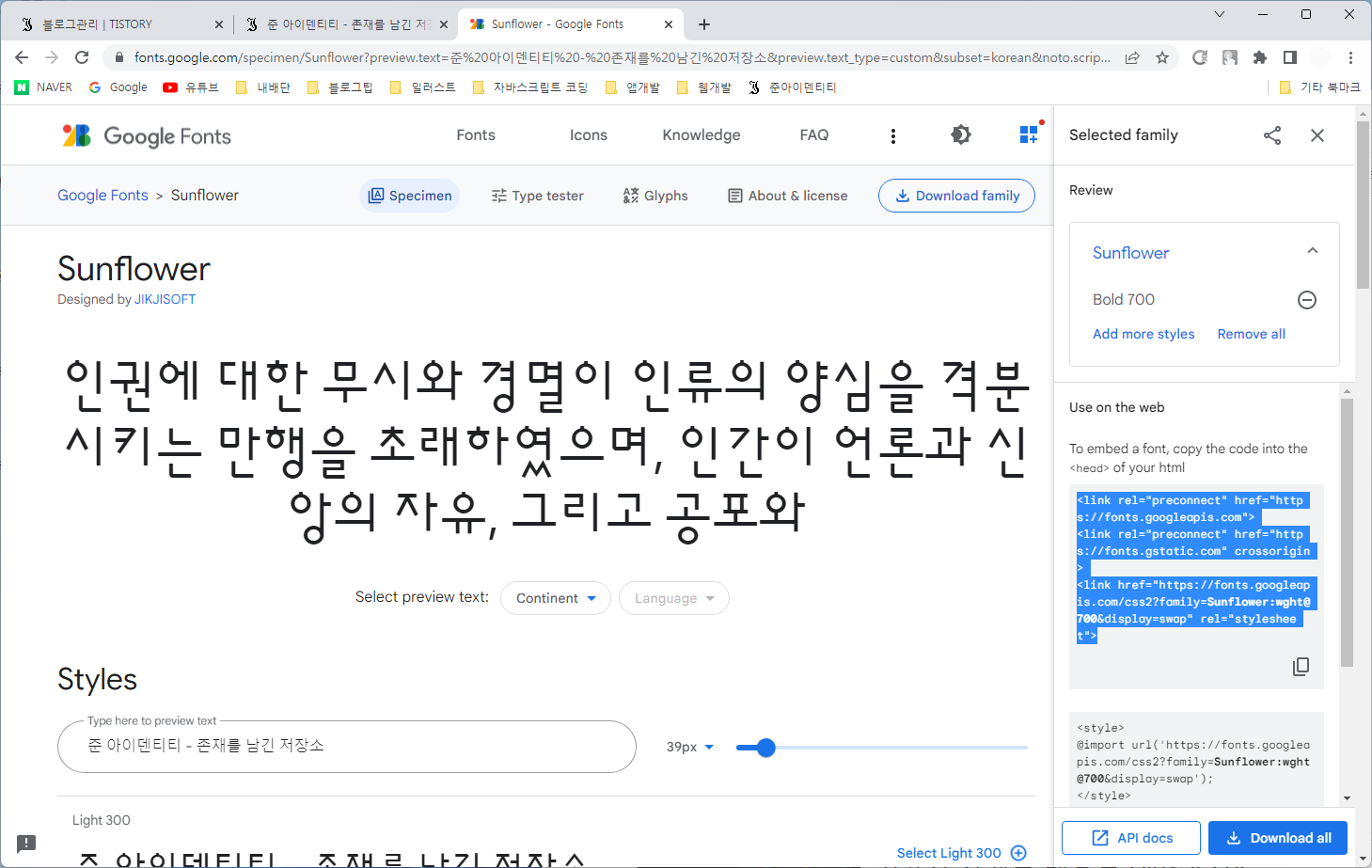Open Chrome menu three dots
Screen dimensions: 1372x868
tap(1350, 57)
